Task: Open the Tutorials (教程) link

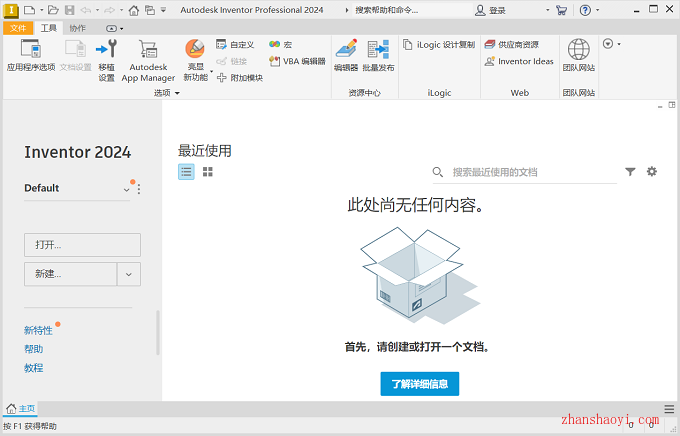Action: point(33,368)
